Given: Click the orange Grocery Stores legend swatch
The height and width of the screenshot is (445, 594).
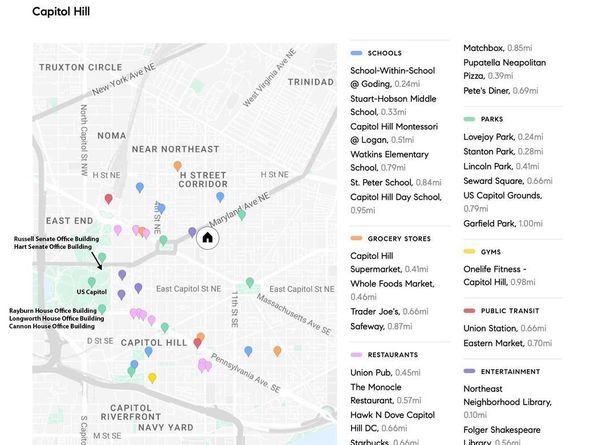Looking at the screenshot, I should pyautogui.click(x=356, y=238).
